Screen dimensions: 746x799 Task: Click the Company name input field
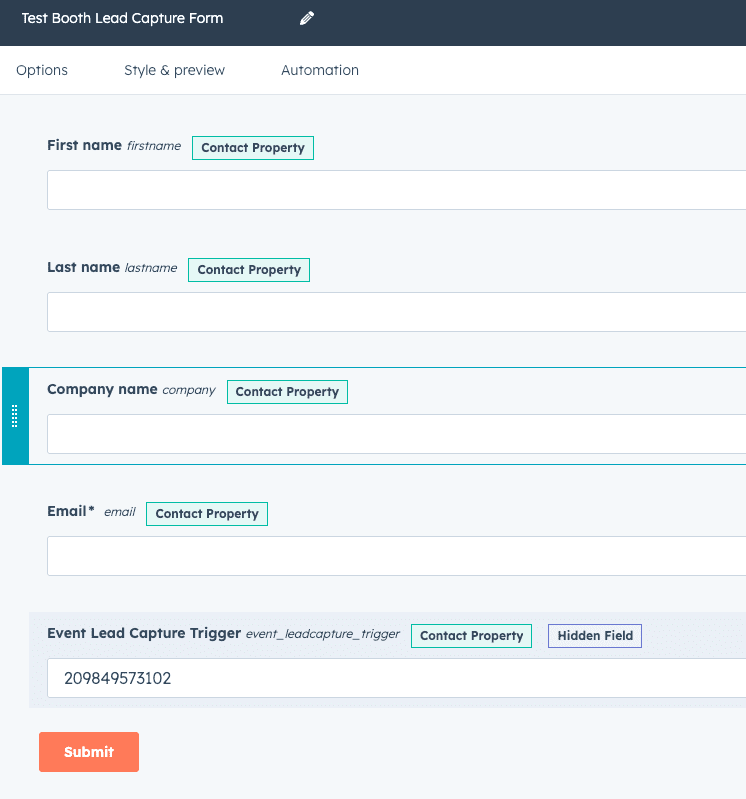click(396, 434)
